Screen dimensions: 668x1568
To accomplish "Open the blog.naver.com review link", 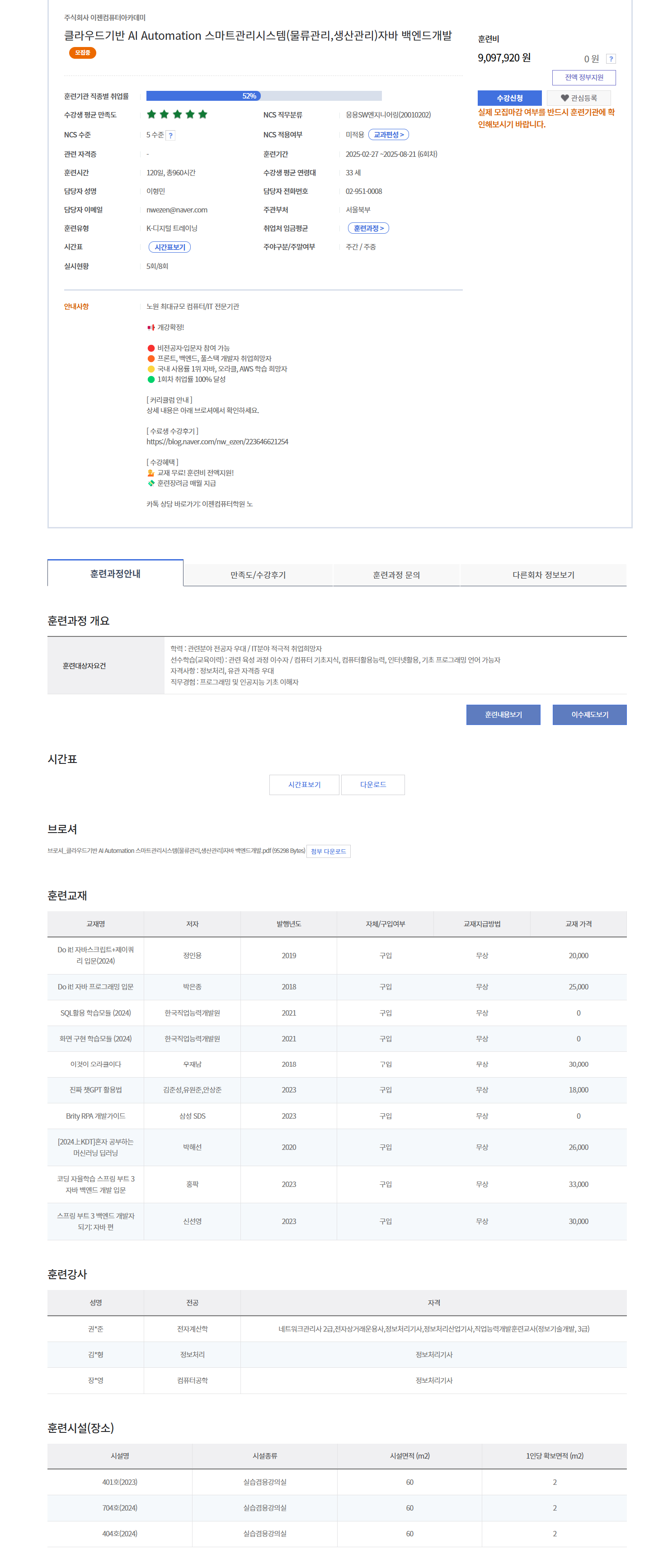I will (x=217, y=442).
